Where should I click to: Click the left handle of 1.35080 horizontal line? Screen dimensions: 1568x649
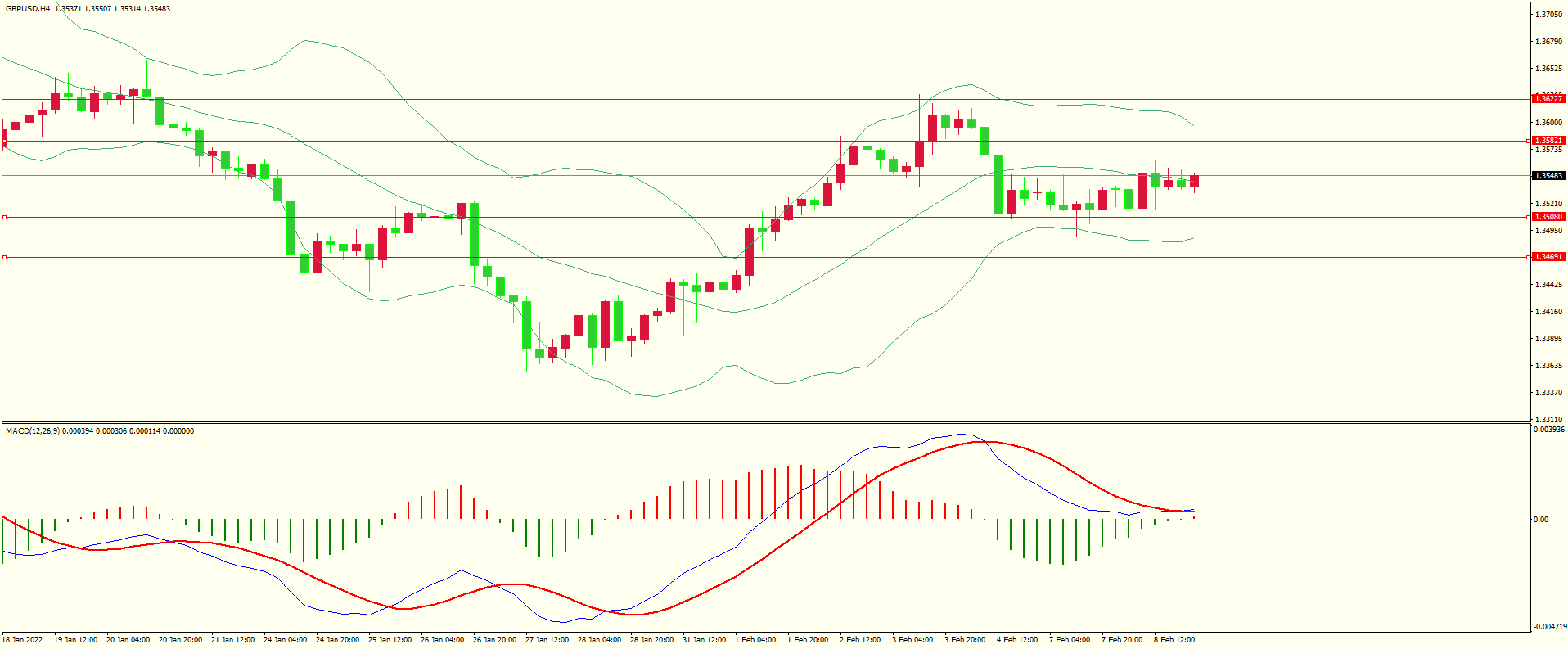[x=5, y=217]
